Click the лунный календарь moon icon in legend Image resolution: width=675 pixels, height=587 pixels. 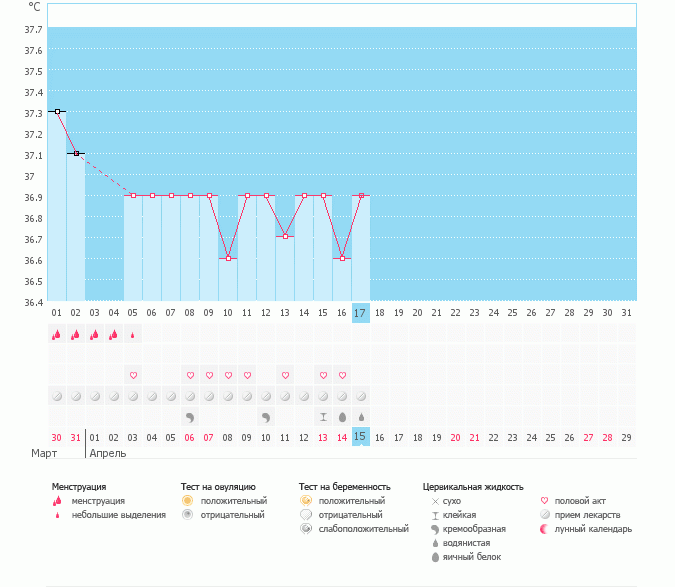(545, 528)
